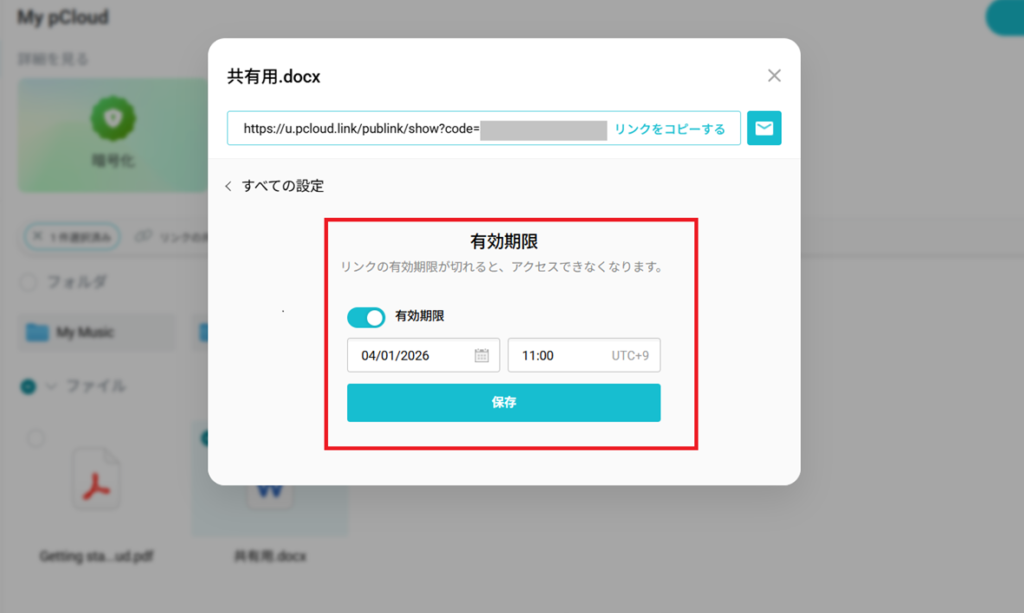Click the PDF file icon

pyautogui.click(x=96, y=479)
